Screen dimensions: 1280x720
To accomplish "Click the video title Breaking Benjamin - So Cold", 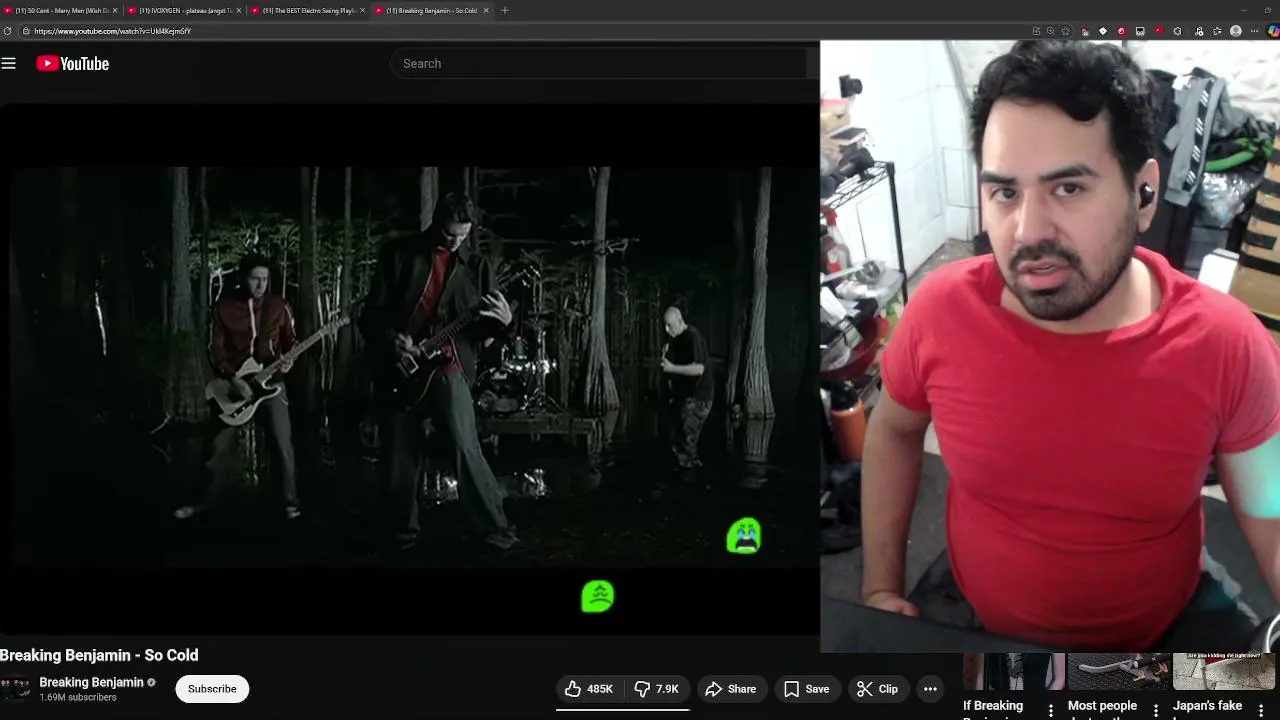I will point(99,655).
